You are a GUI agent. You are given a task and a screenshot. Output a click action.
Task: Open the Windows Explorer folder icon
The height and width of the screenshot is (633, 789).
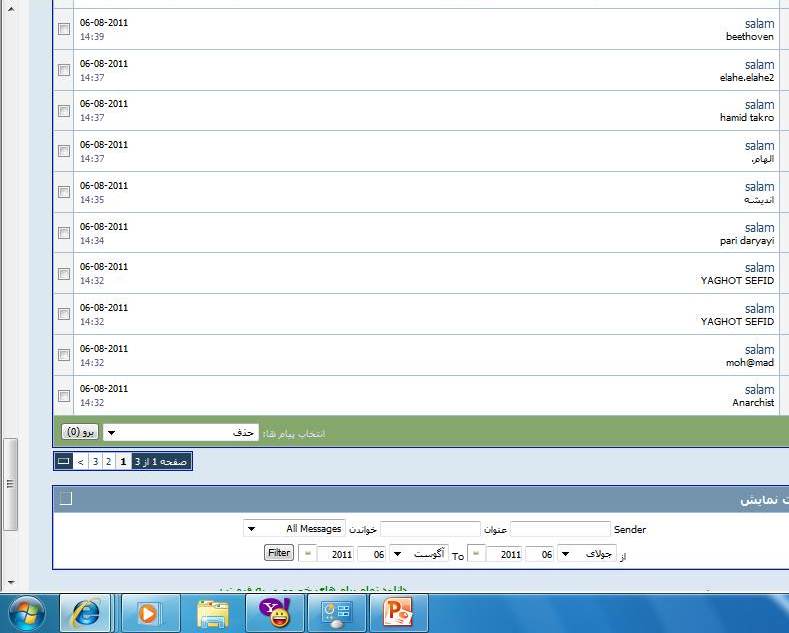point(212,612)
